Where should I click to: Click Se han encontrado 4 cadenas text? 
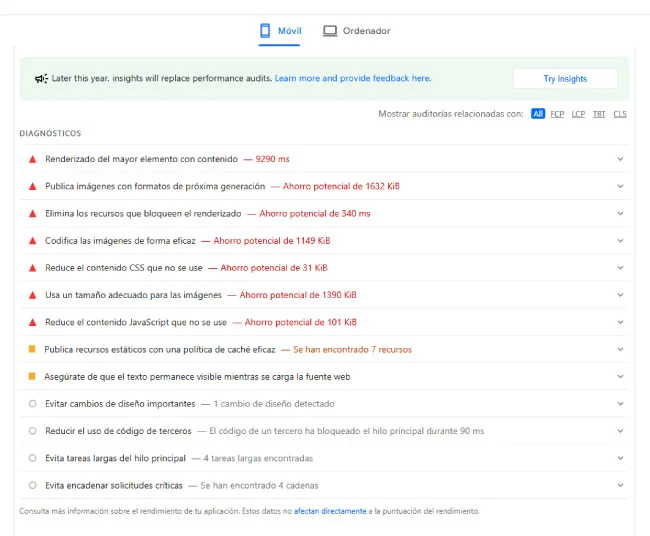(260, 485)
